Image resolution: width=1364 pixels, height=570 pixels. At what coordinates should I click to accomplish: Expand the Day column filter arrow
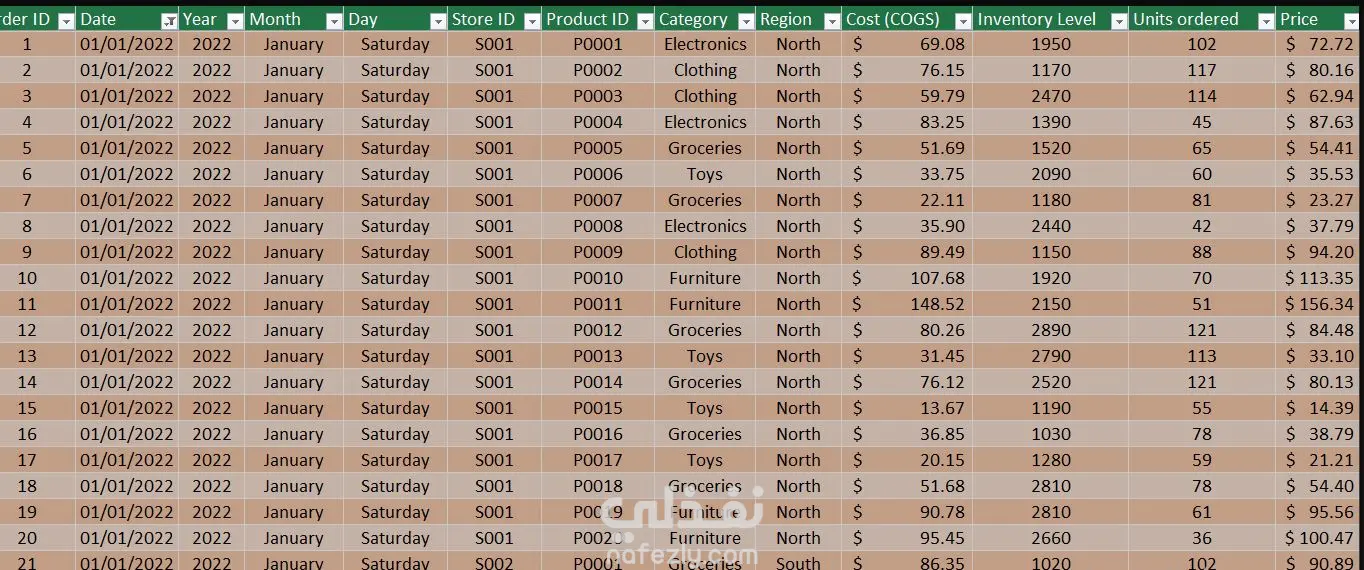437,20
